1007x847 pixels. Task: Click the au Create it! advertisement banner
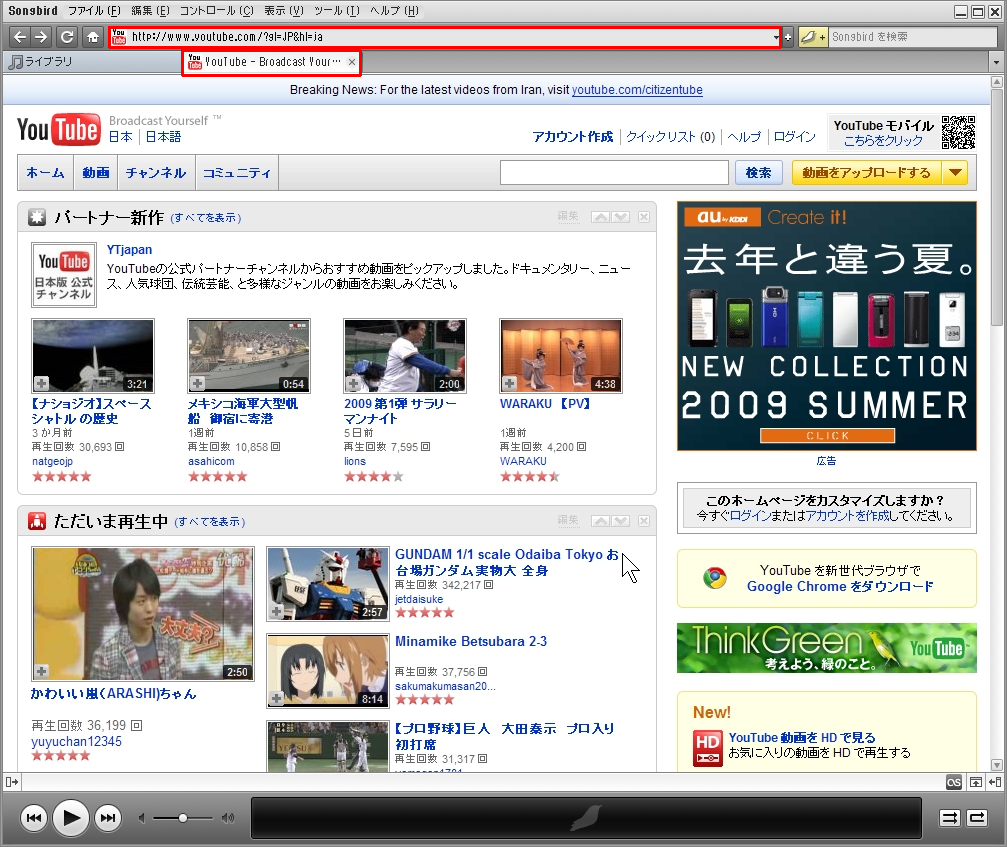[827, 326]
